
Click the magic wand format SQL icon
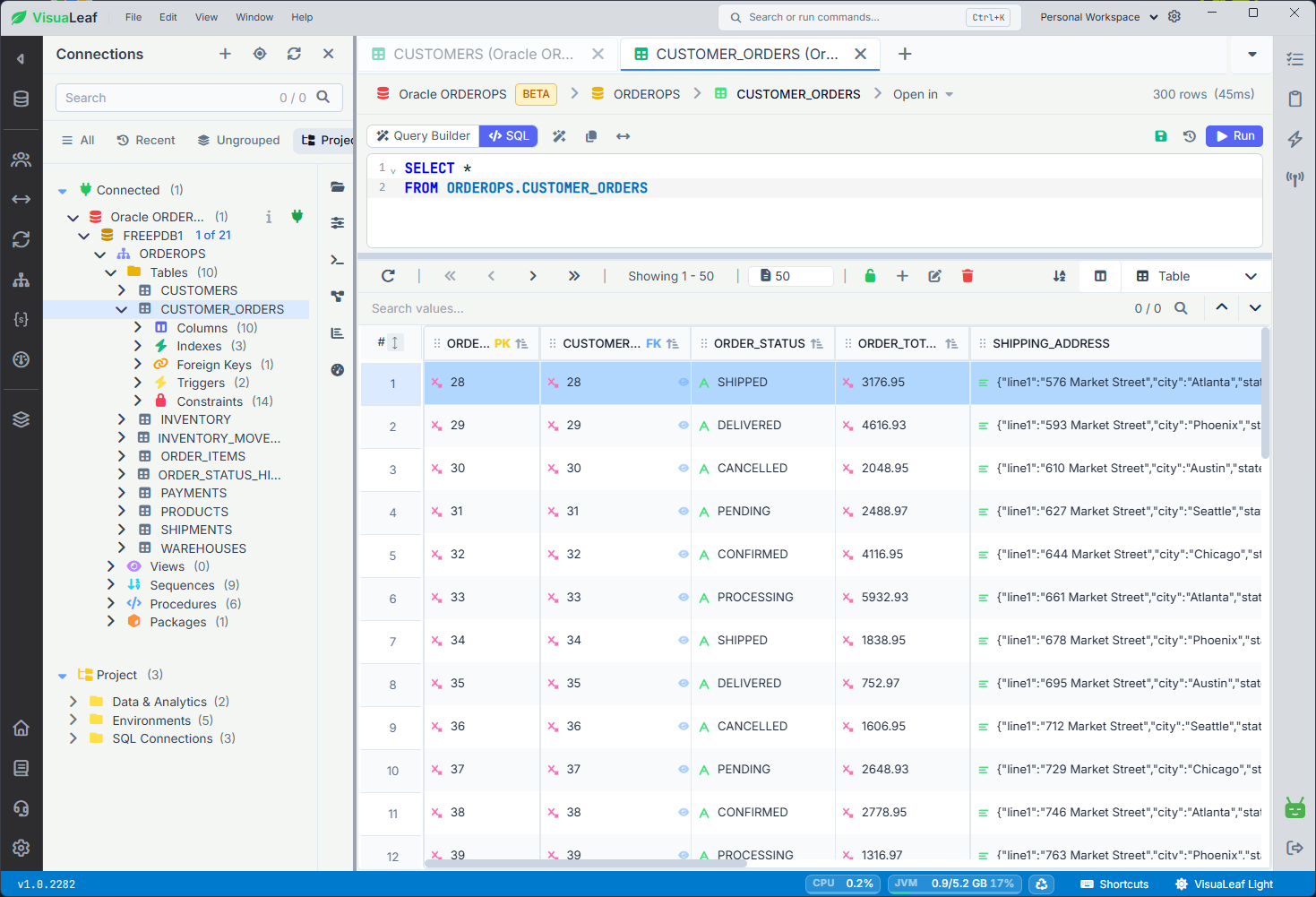pyautogui.click(x=559, y=136)
